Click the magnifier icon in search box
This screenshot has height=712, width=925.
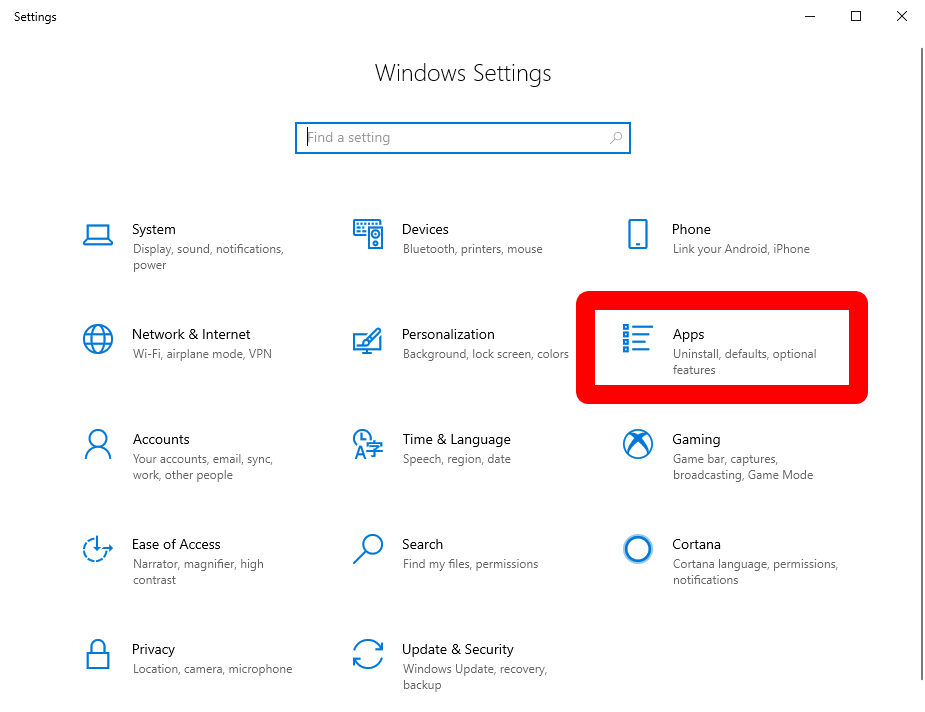click(616, 138)
